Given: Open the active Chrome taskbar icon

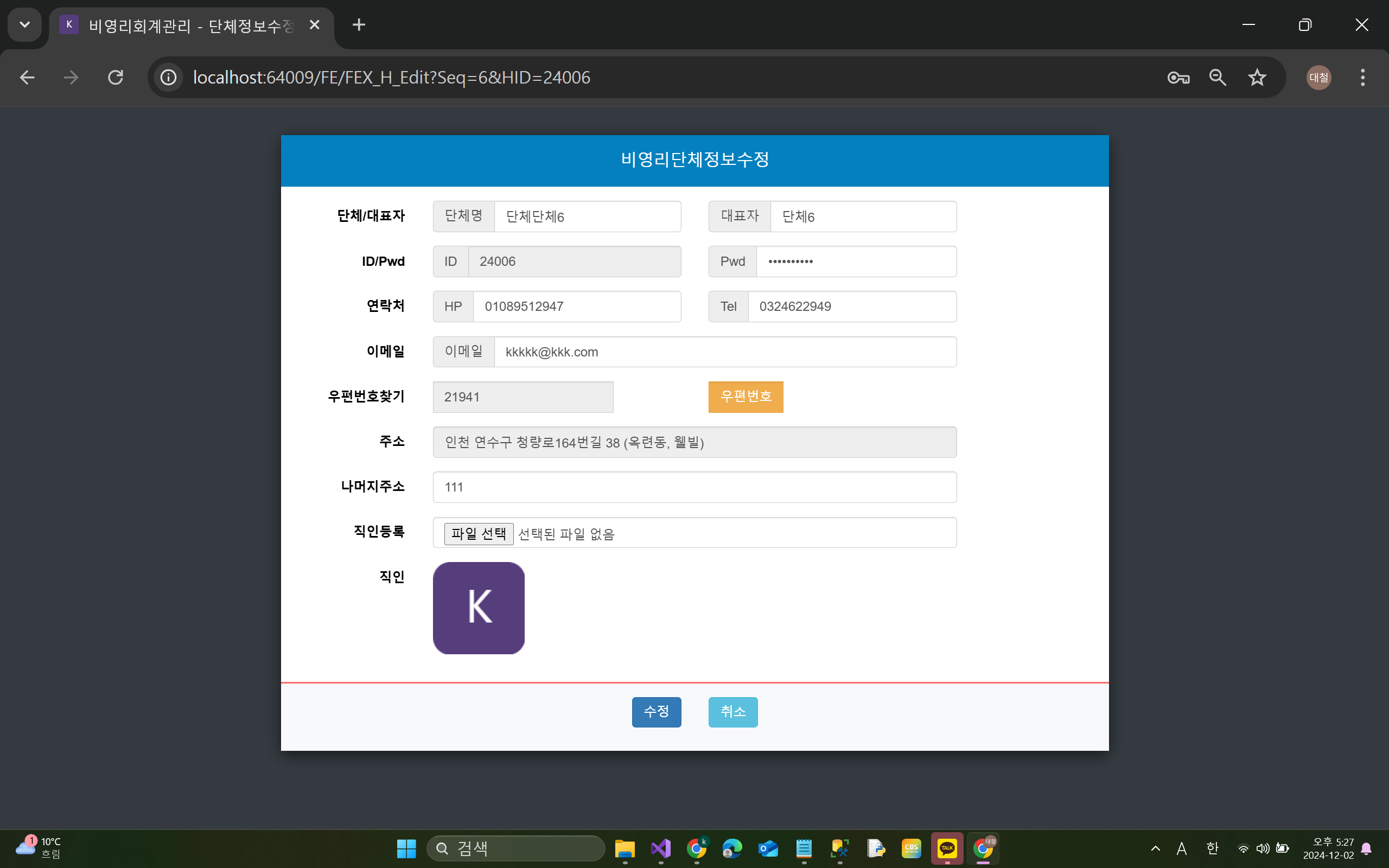Looking at the screenshot, I should (983, 848).
